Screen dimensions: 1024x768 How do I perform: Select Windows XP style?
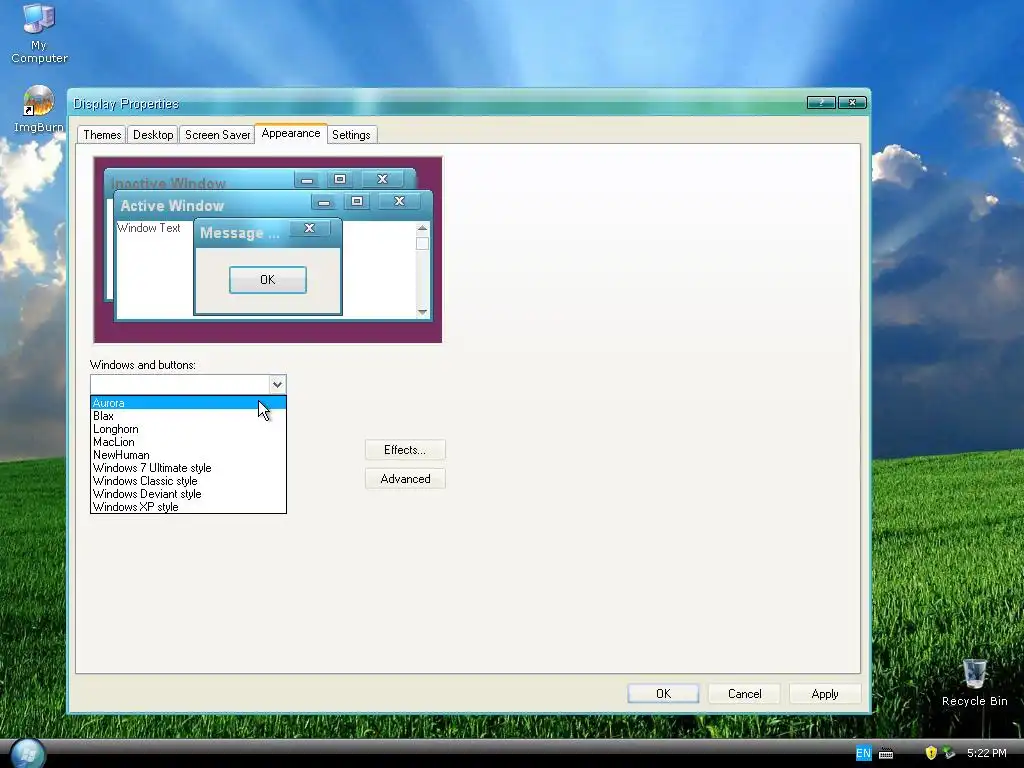pos(188,507)
